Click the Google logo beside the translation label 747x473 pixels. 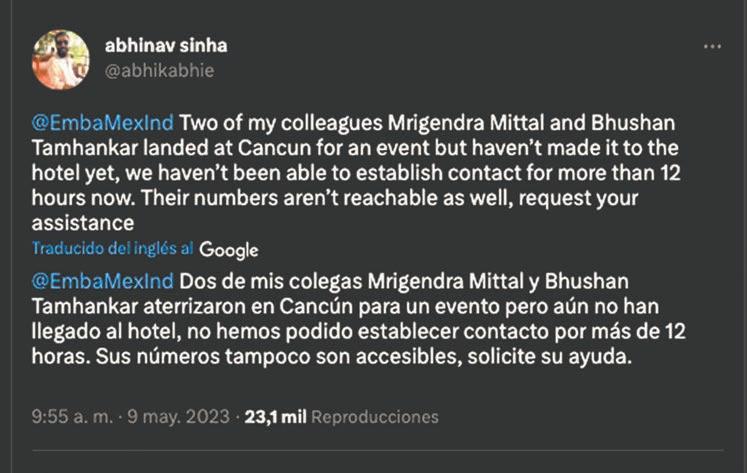pos(228,249)
